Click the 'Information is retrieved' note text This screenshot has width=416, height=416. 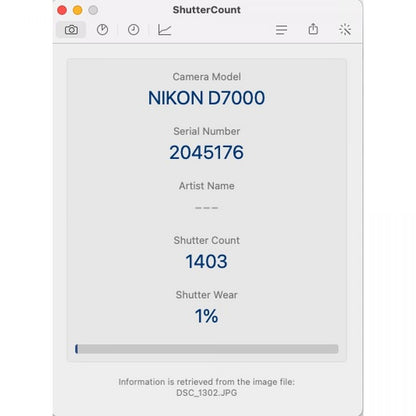(x=207, y=382)
